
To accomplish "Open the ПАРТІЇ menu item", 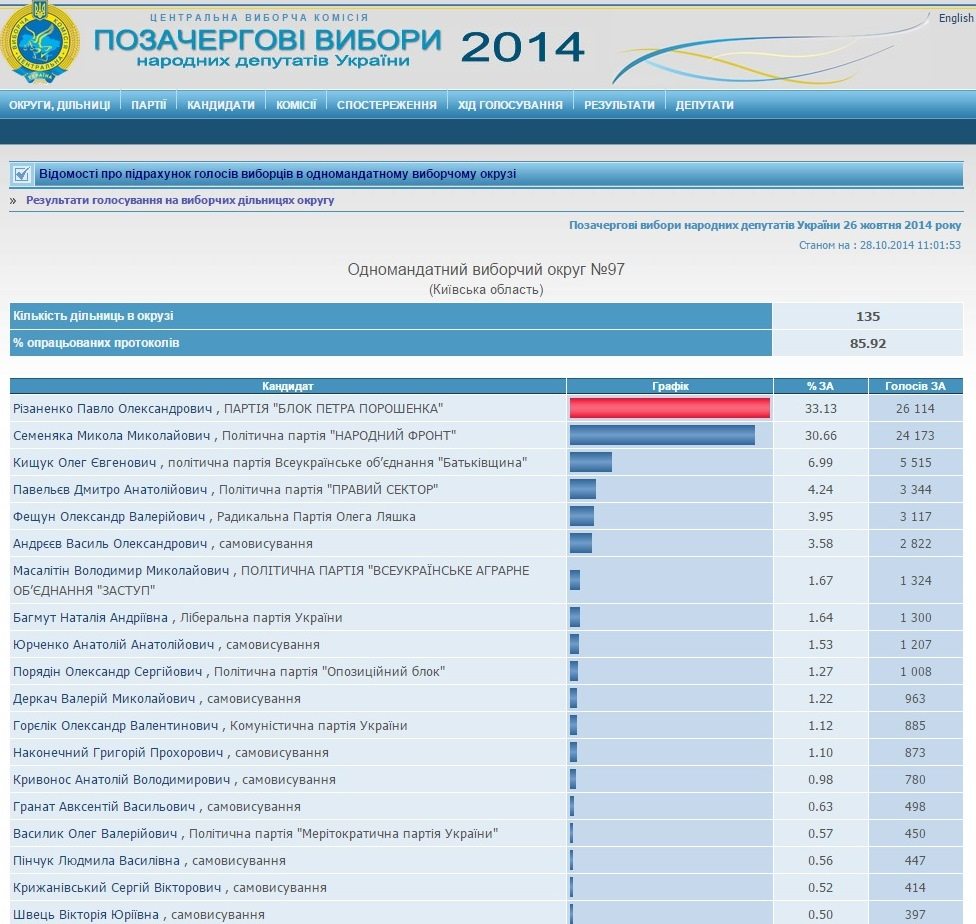I will [x=149, y=105].
